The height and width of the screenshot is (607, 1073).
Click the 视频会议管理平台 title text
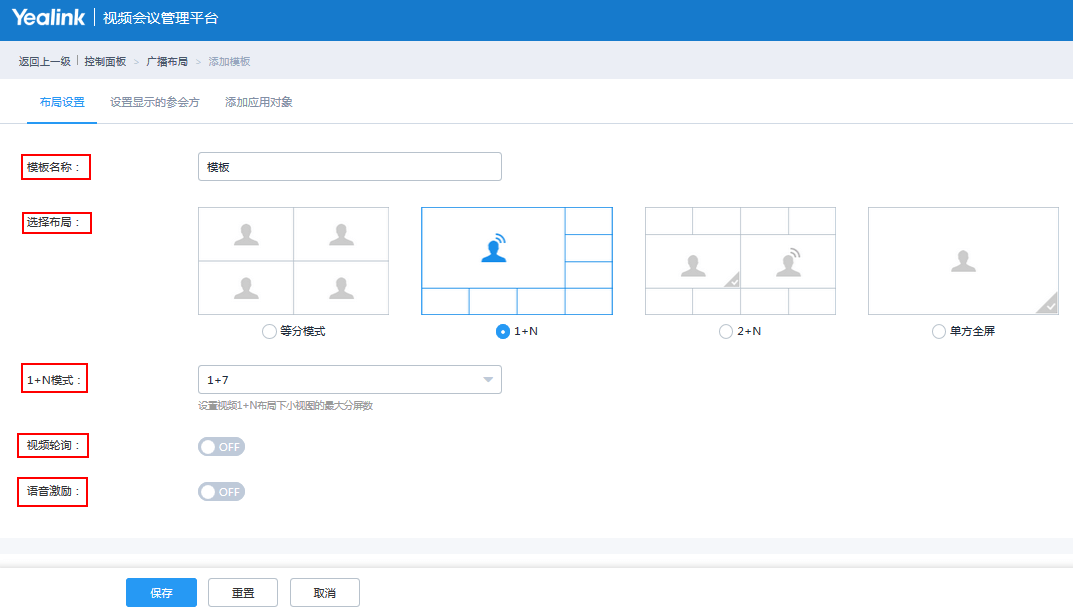[160, 18]
